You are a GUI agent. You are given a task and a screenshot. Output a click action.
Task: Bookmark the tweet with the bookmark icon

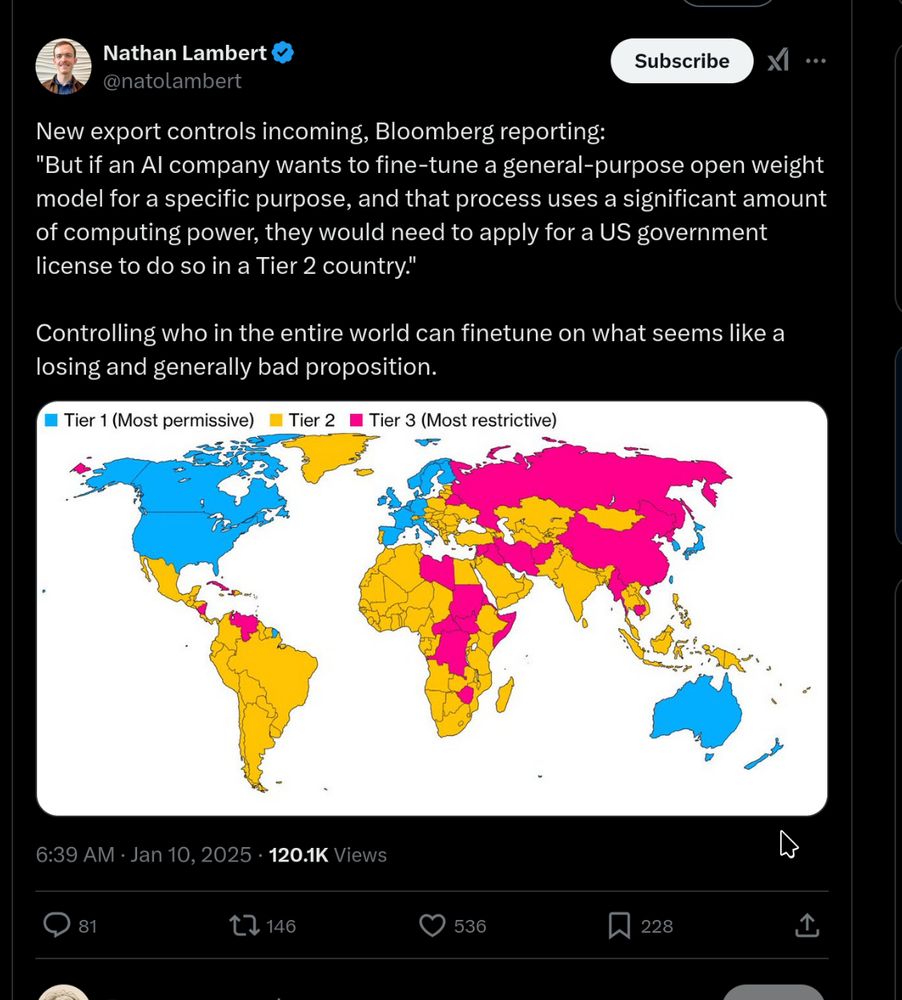tap(619, 926)
